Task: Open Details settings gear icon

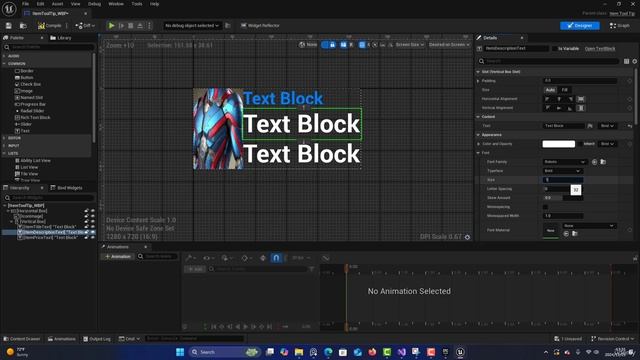Action: coord(635,61)
